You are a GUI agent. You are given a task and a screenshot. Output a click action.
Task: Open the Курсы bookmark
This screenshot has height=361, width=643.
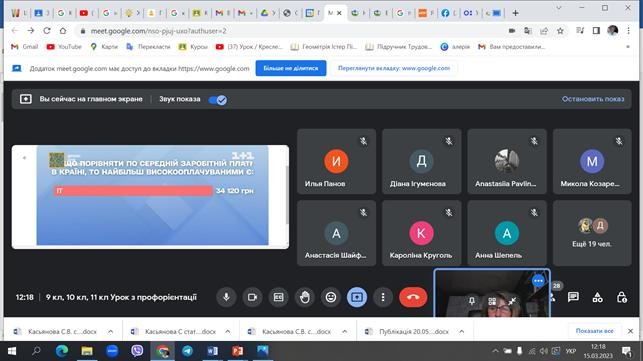(194, 47)
